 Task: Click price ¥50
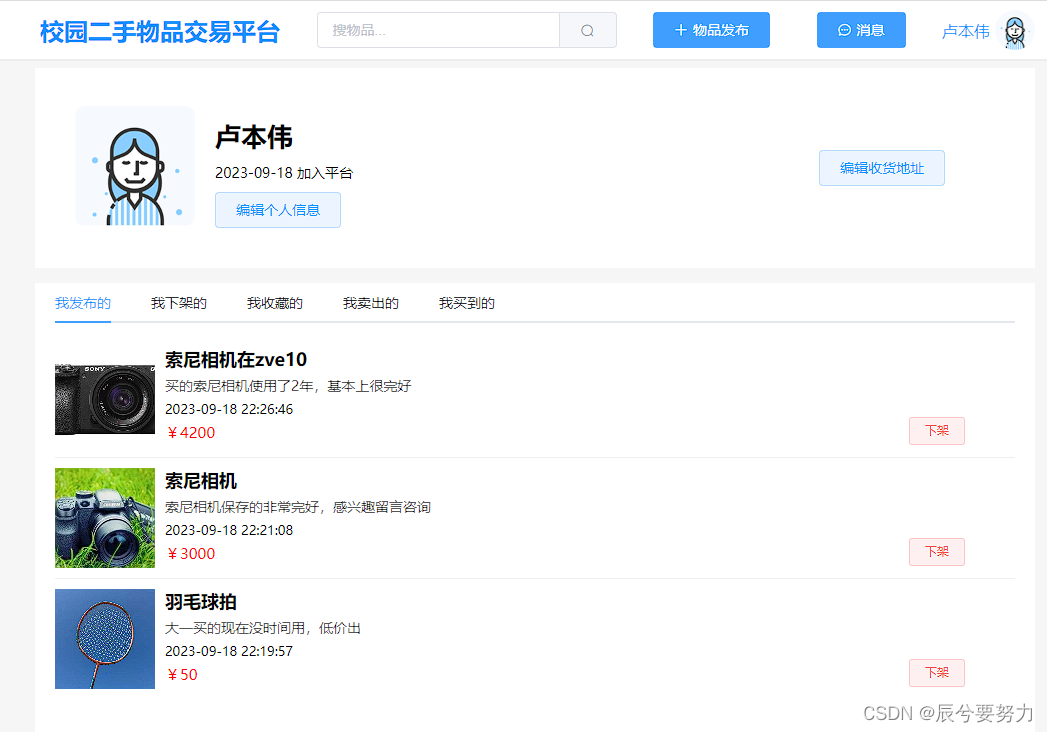[x=182, y=675]
